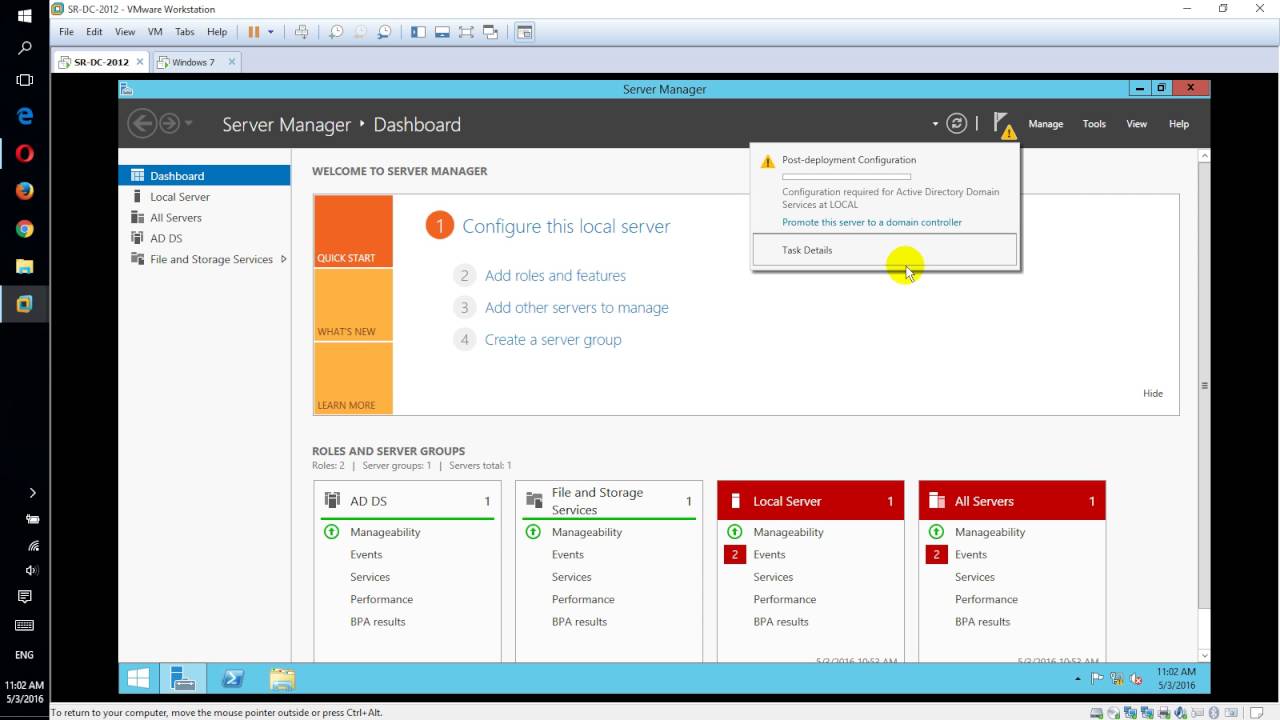Select the LEARN MORE tile
1280x720 pixels.
pyautogui.click(x=353, y=378)
